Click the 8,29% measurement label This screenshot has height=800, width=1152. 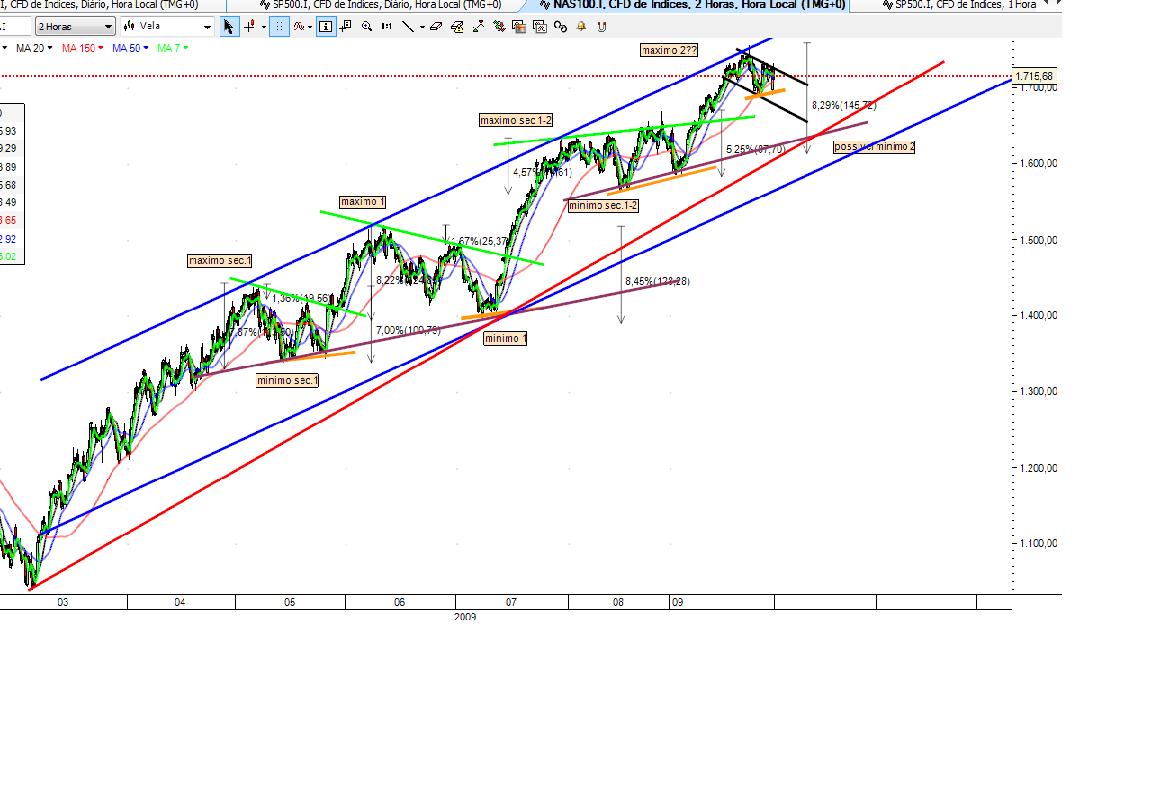point(843,106)
